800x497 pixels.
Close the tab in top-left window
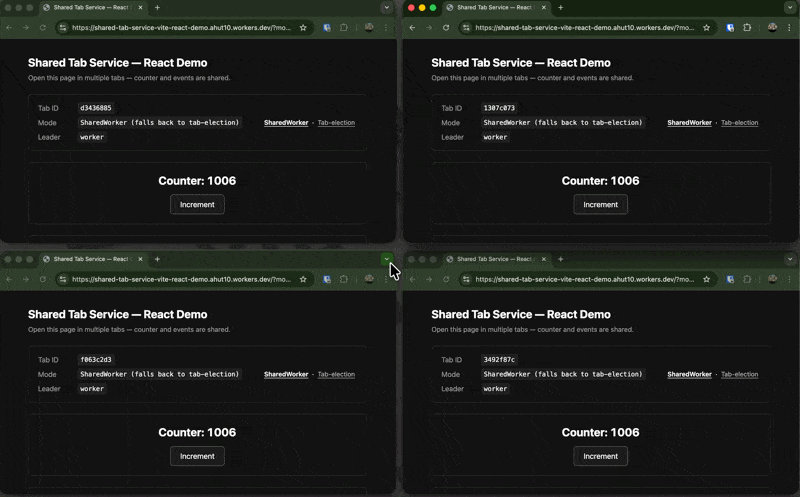point(140,8)
